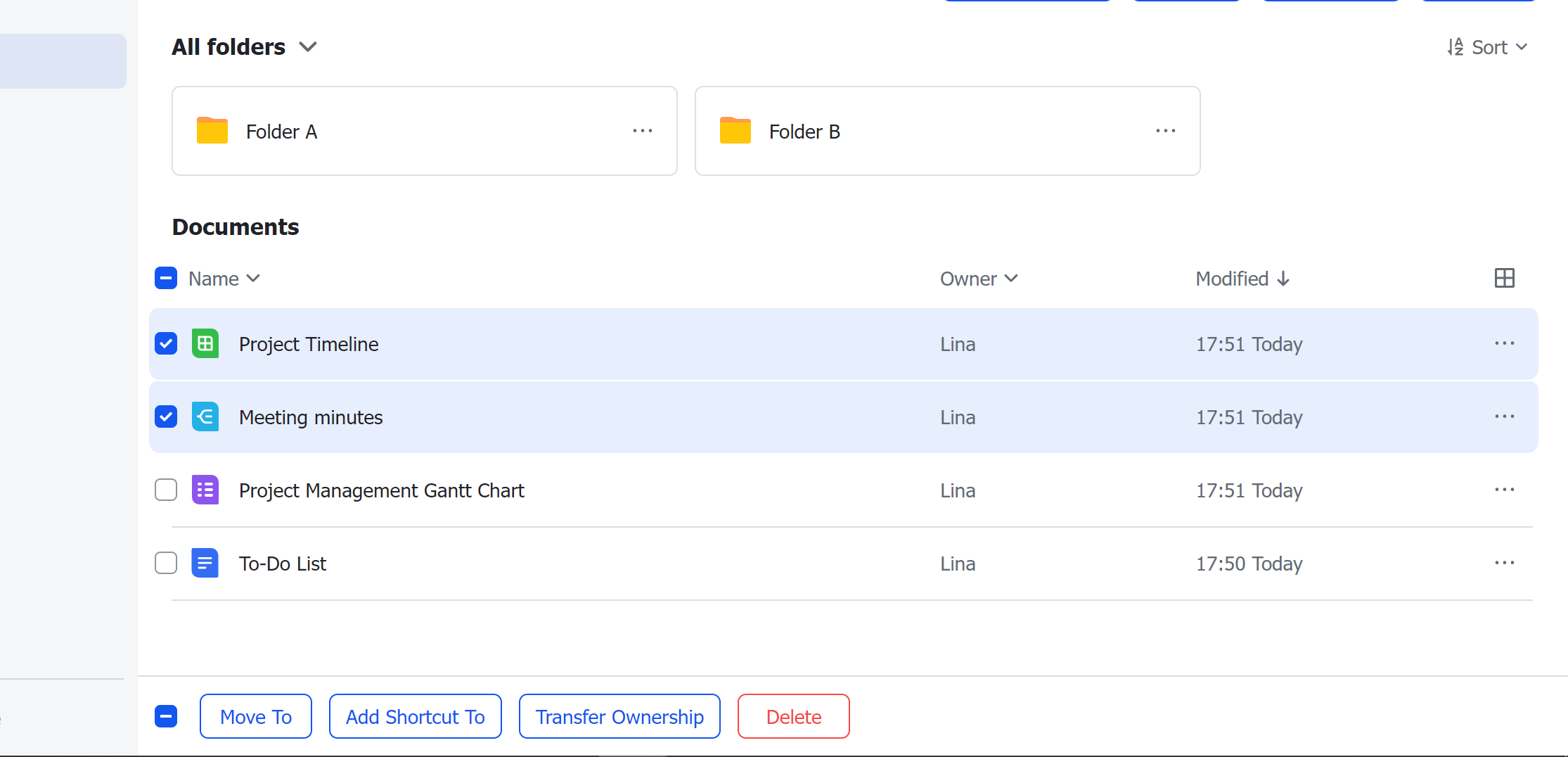Expand the All folders dropdown
The width and height of the screenshot is (1568, 757).
(x=309, y=46)
